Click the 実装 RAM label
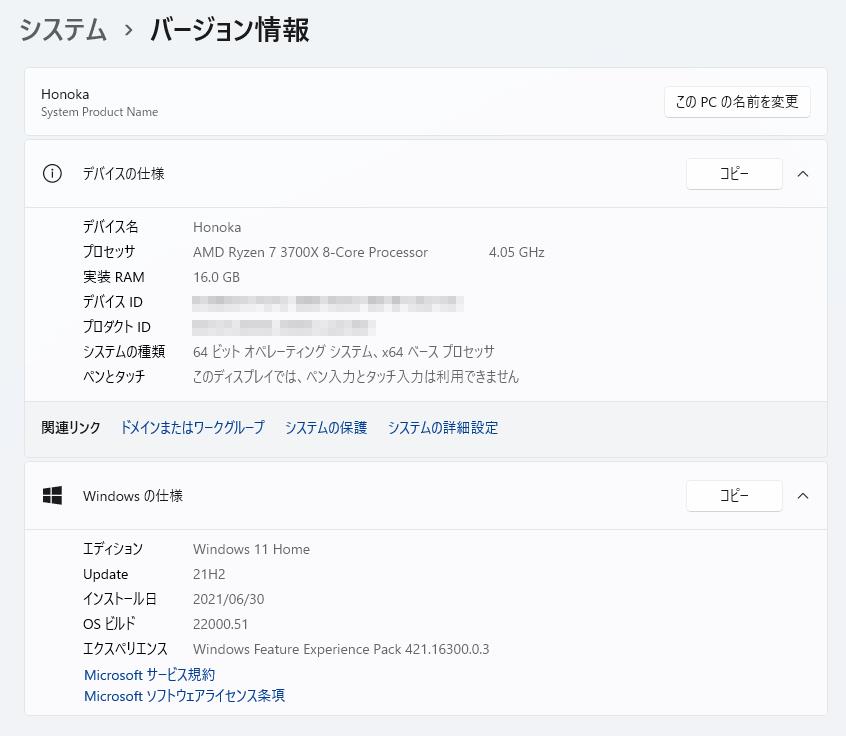The height and width of the screenshot is (736, 846). click(x=114, y=277)
